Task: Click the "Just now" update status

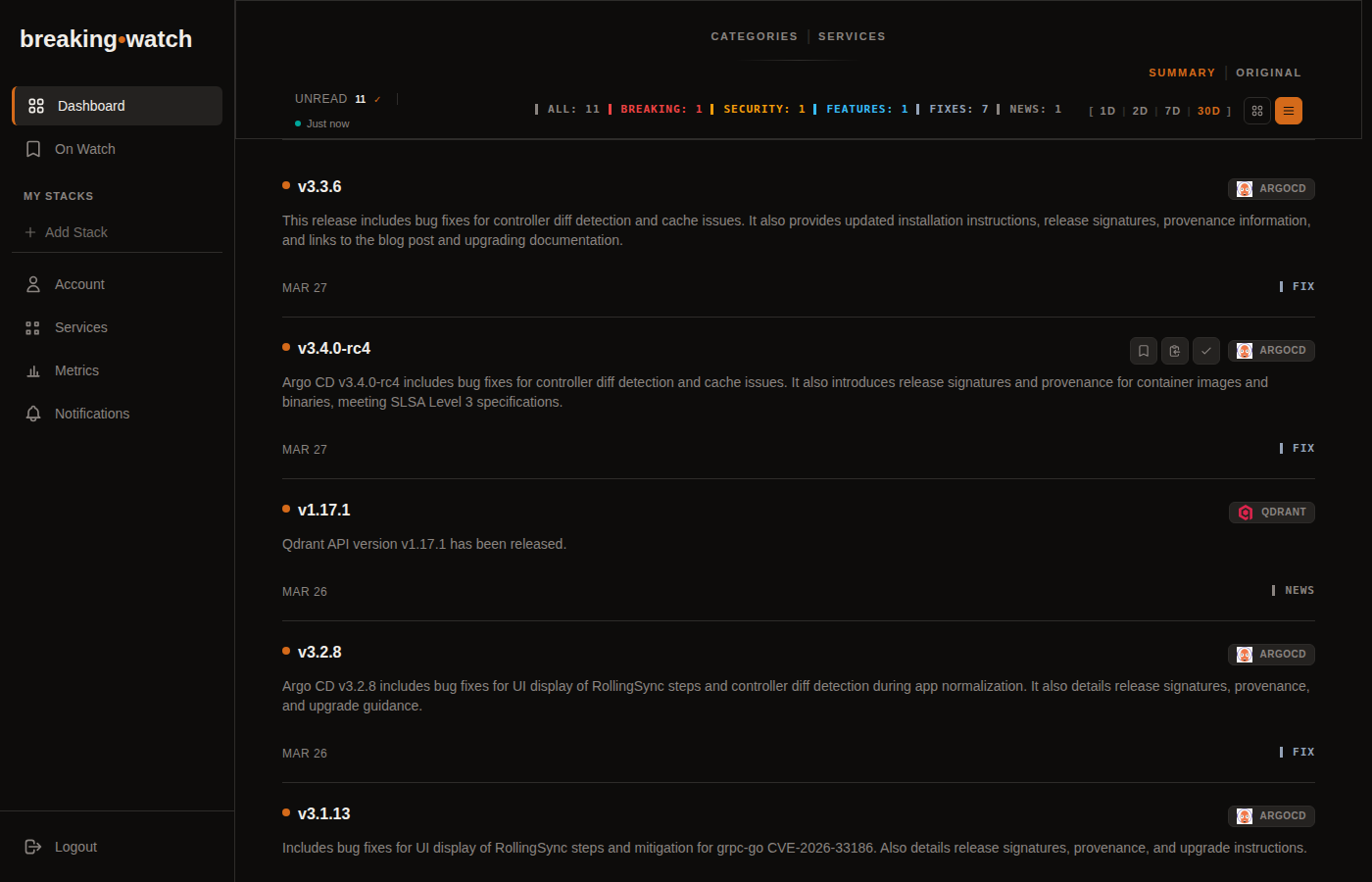Action: (322, 123)
